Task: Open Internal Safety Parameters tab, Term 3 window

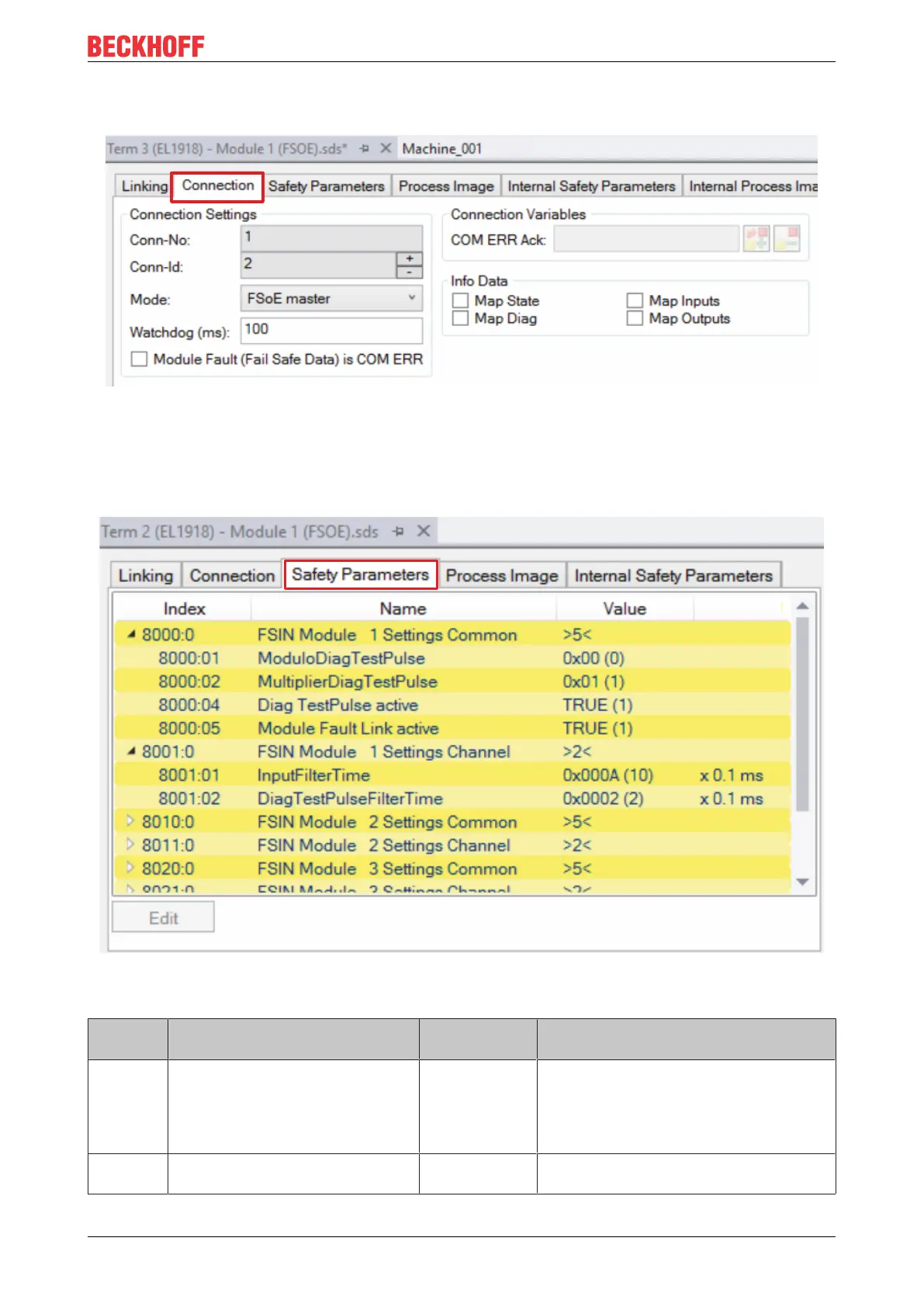Action: click(x=591, y=186)
